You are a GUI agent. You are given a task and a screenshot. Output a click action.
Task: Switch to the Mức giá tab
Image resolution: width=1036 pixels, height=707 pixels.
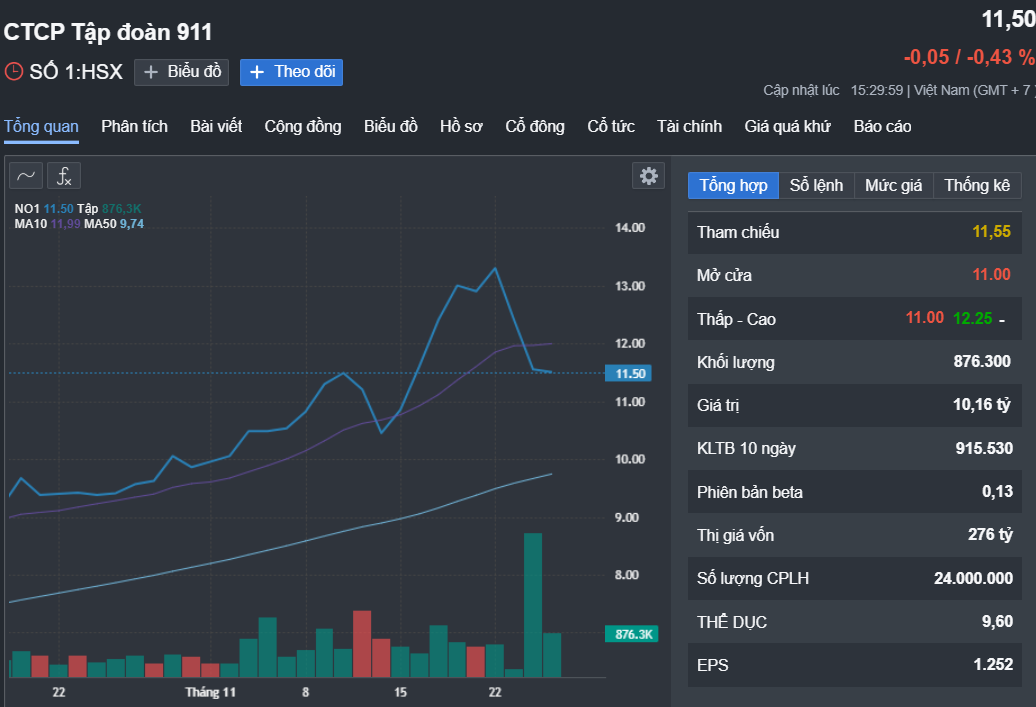893,186
